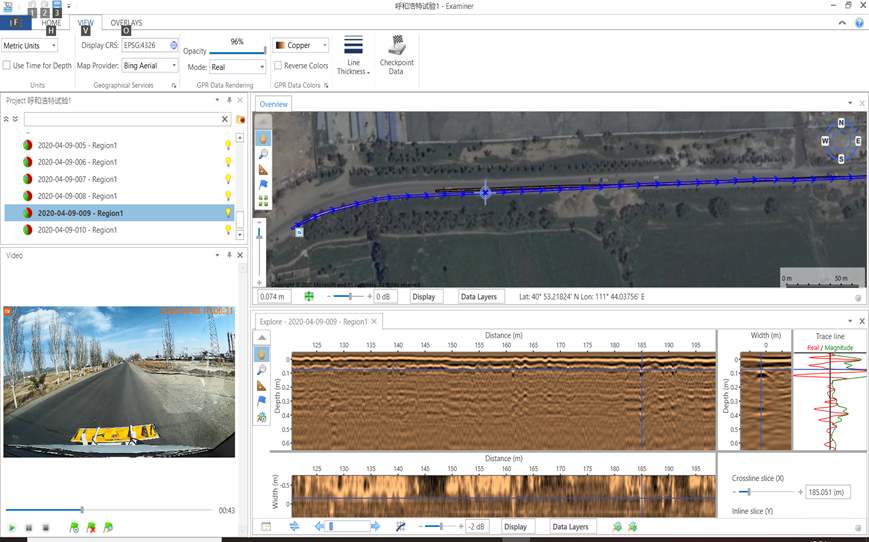The image size is (869, 542).
Task: Click Data Layers button in Overview panel
Action: (x=479, y=297)
